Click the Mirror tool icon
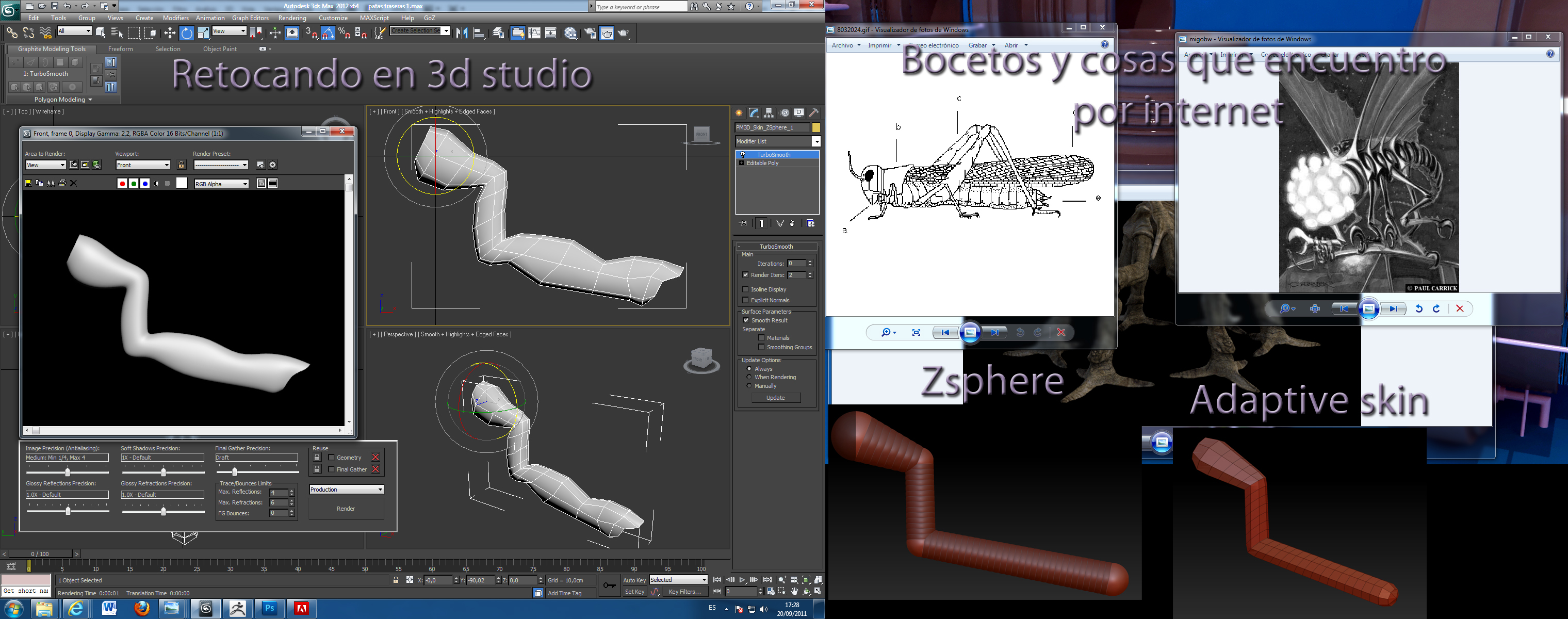Viewport: 1568px width, 619px height. (x=462, y=33)
